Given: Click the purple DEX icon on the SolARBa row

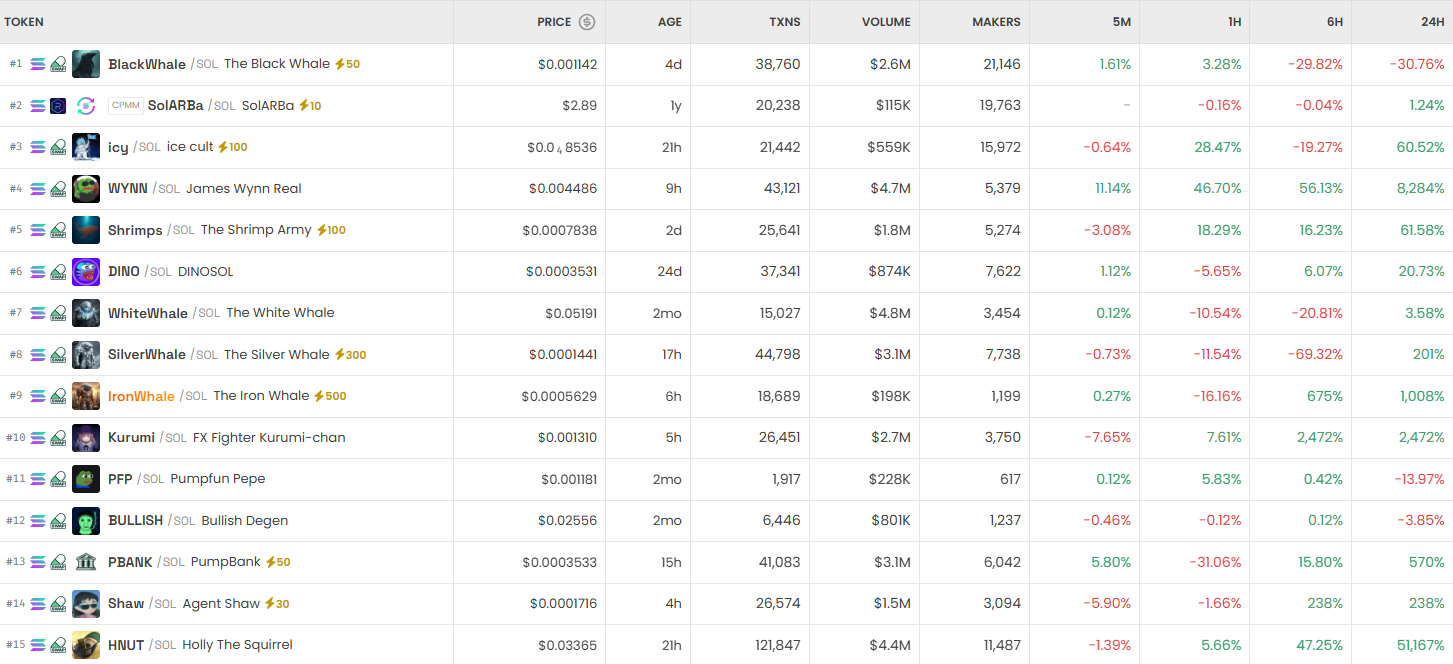Looking at the screenshot, I should [x=58, y=106].
